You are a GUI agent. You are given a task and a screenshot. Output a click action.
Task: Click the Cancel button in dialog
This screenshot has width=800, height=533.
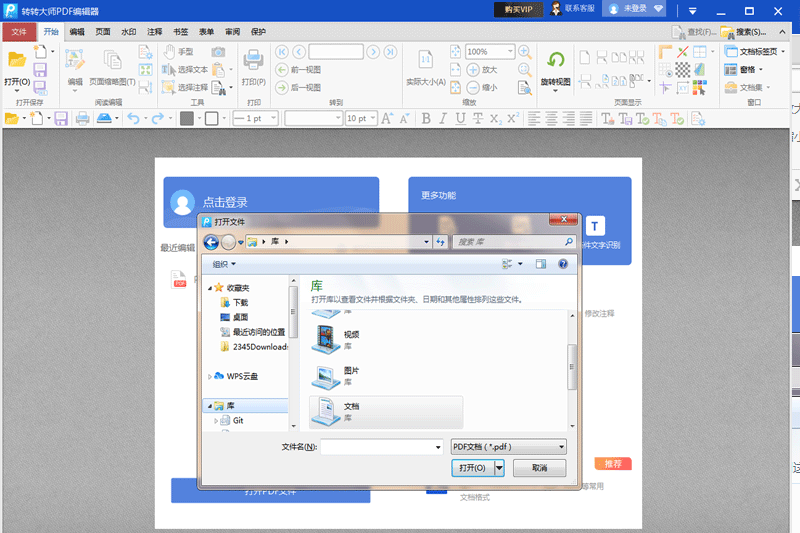pos(539,468)
